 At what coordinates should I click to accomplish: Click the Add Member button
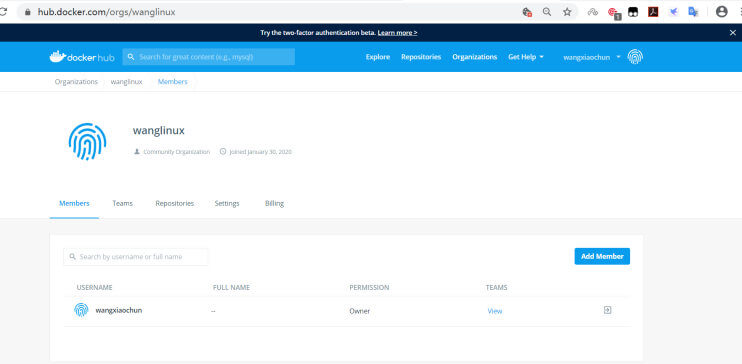(602, 256)
